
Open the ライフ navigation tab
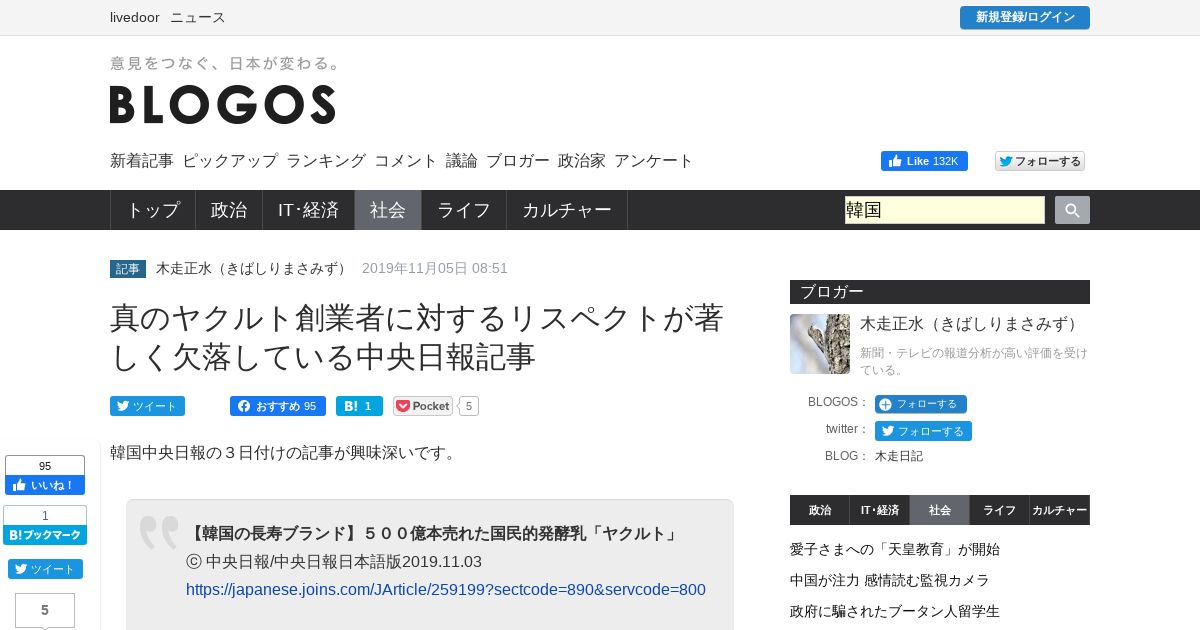tap(464, 210)
